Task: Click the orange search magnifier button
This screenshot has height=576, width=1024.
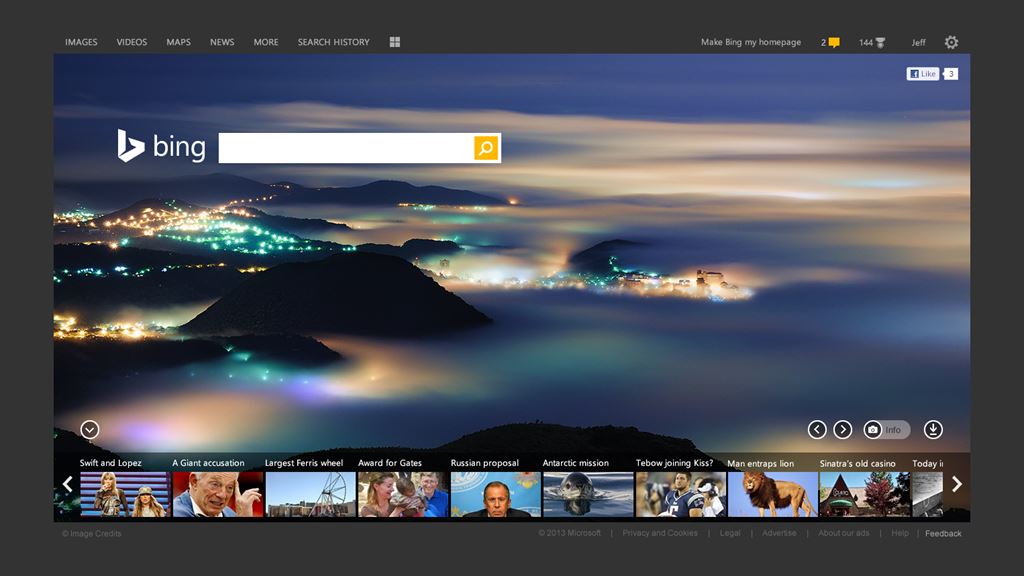Action: point(486,148)
